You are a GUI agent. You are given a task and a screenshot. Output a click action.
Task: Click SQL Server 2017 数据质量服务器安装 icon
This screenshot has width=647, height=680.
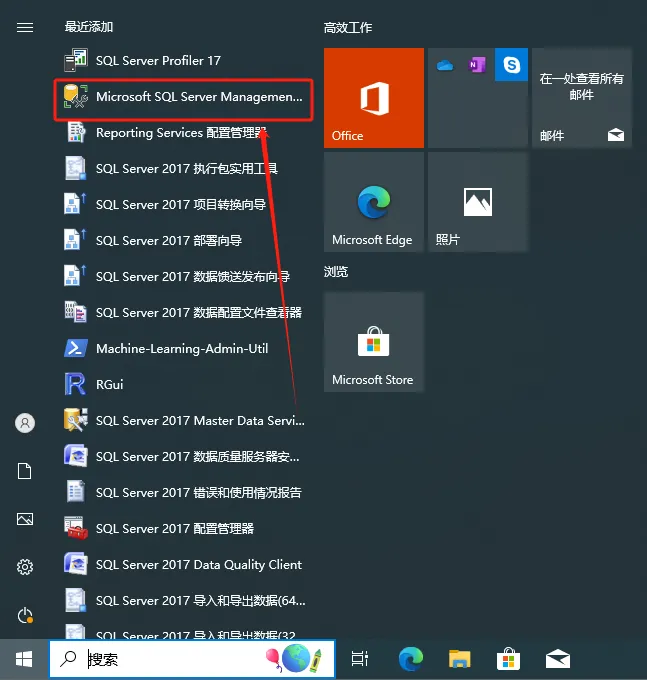pos(76,456)
